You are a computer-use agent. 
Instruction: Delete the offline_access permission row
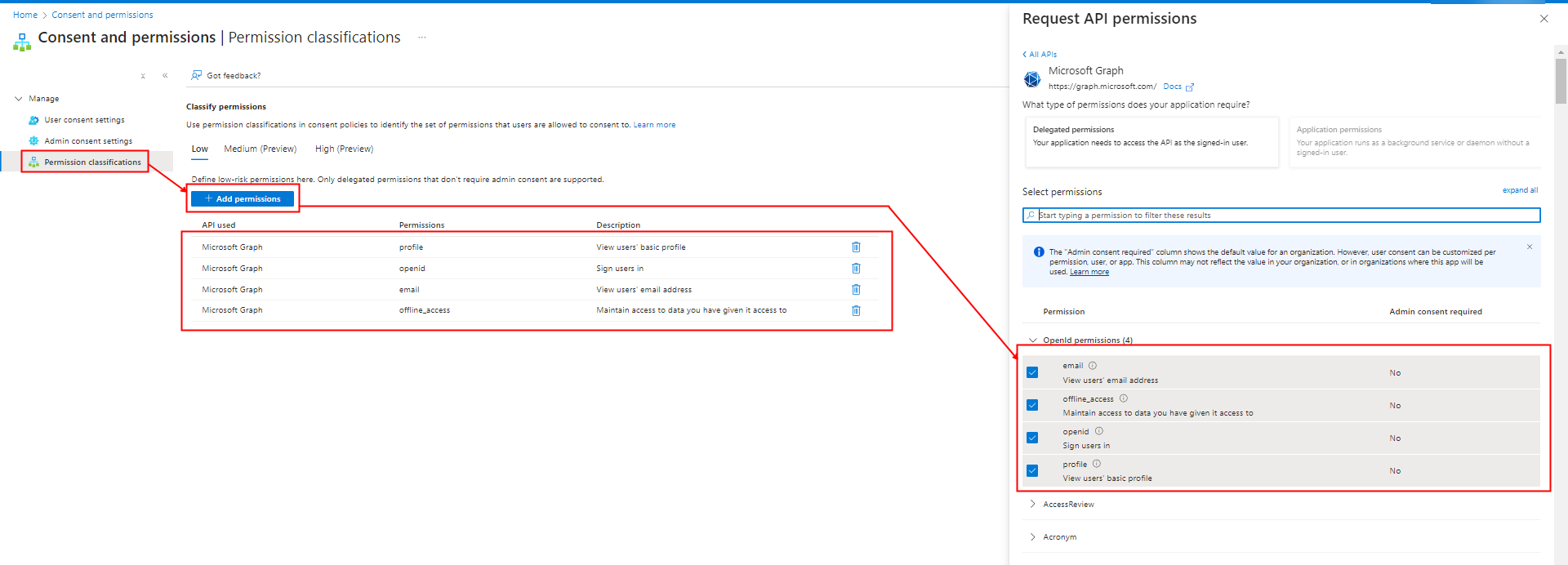tap(856, 311)
